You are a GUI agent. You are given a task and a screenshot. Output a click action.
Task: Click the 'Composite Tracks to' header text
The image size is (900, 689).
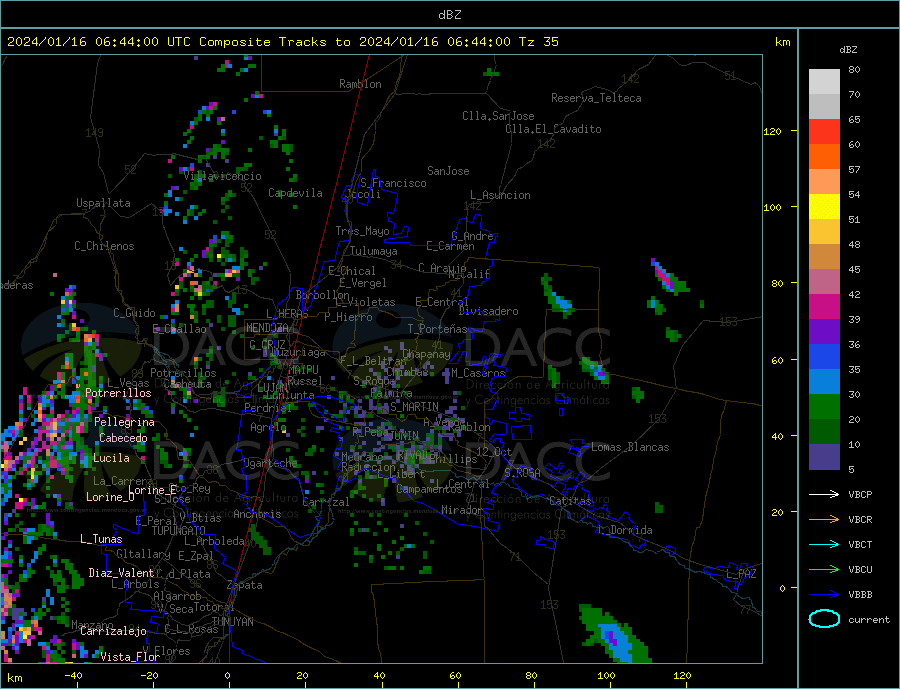point(274,42)
